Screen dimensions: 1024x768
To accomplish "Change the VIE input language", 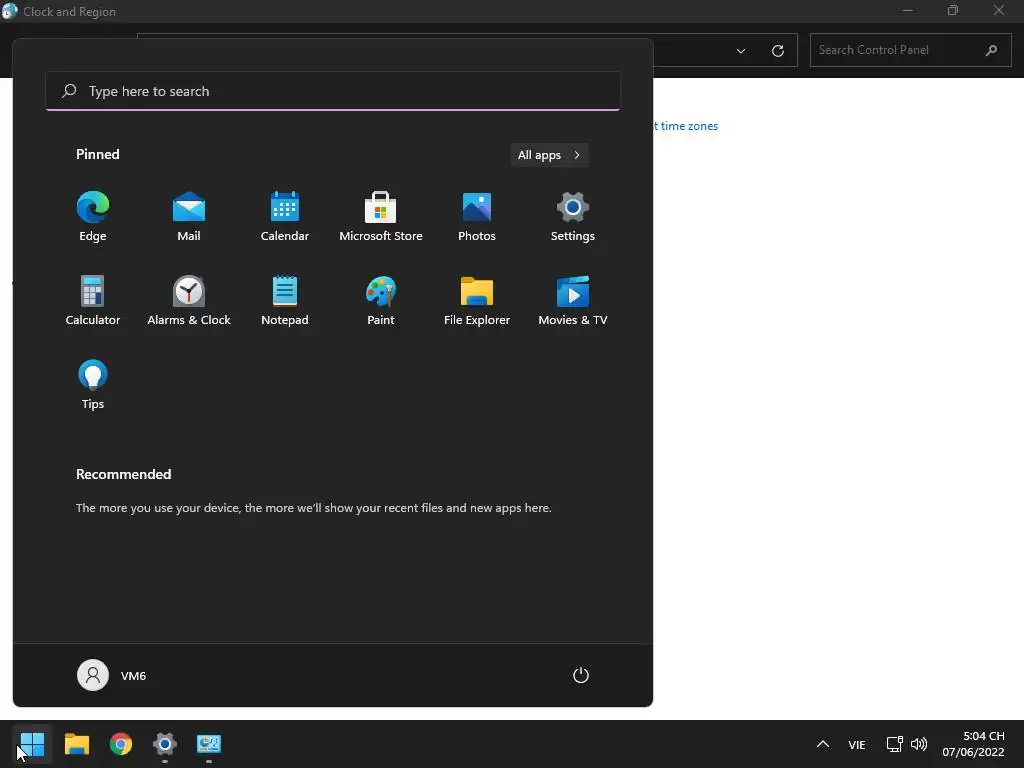I will coord(857,744).
